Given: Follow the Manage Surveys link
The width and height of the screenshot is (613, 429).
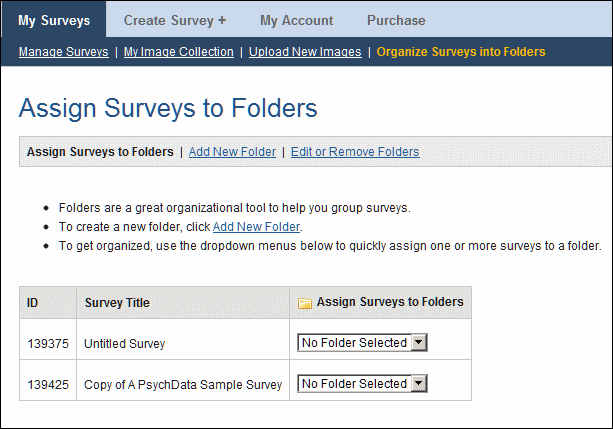Looking at the screenshot, I should pyautogui.click(x=64, y=52).
